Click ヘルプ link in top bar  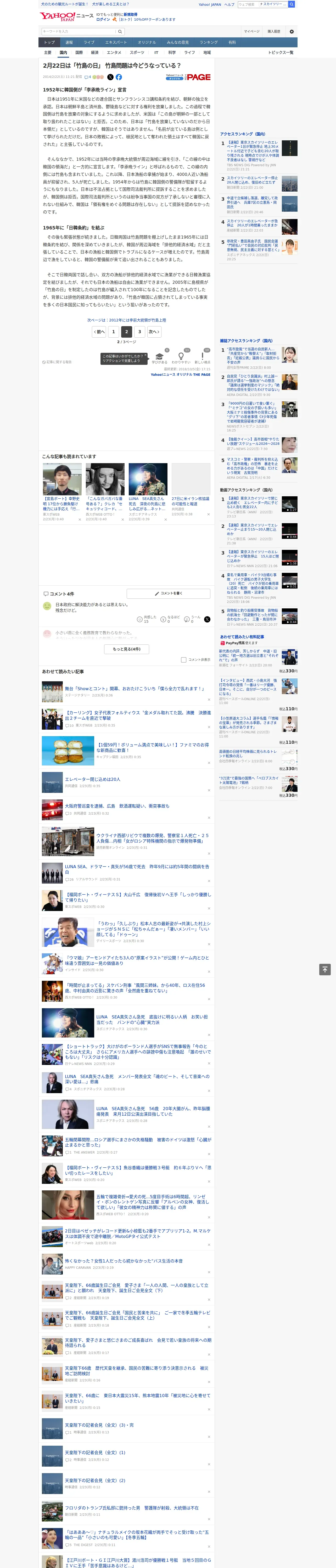229,4
